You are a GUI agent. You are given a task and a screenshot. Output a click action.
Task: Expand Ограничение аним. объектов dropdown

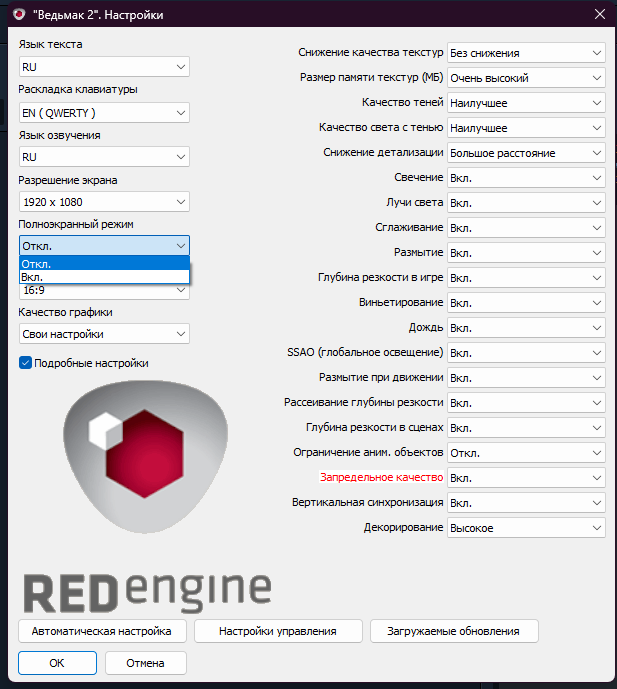(x=526, y=453)
